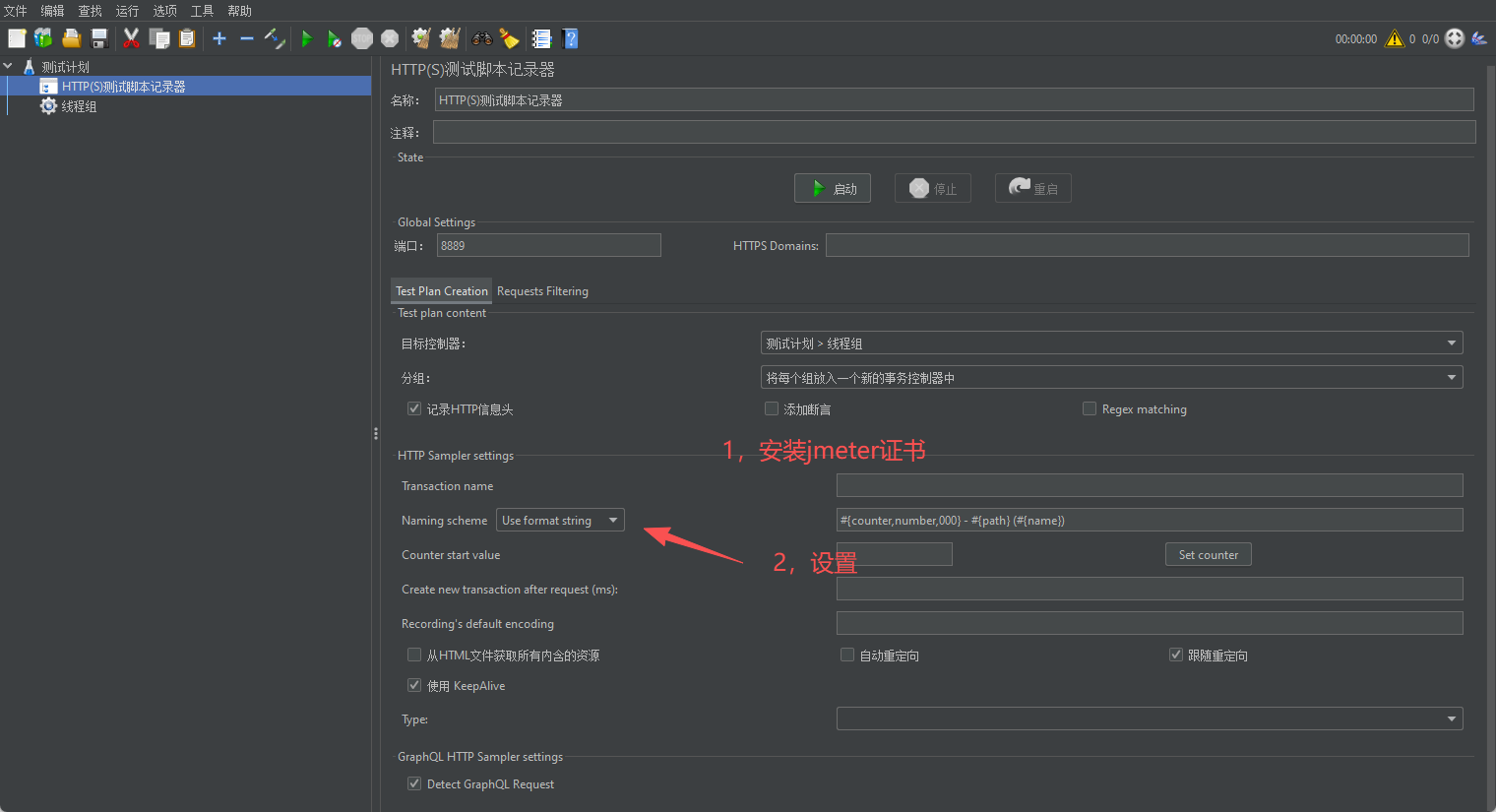Open the Naming scheme Use format string dropdown

point(560,520)
